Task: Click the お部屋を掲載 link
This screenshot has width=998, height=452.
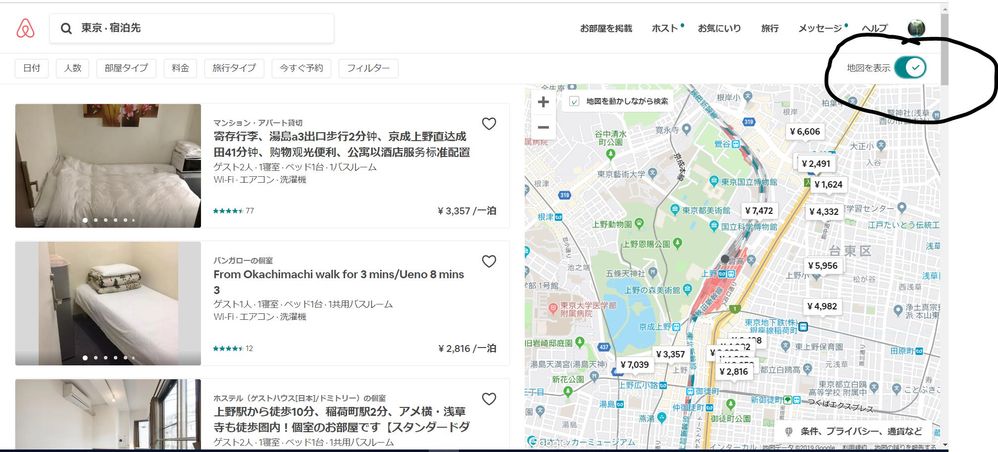Action: pos(606,29)
